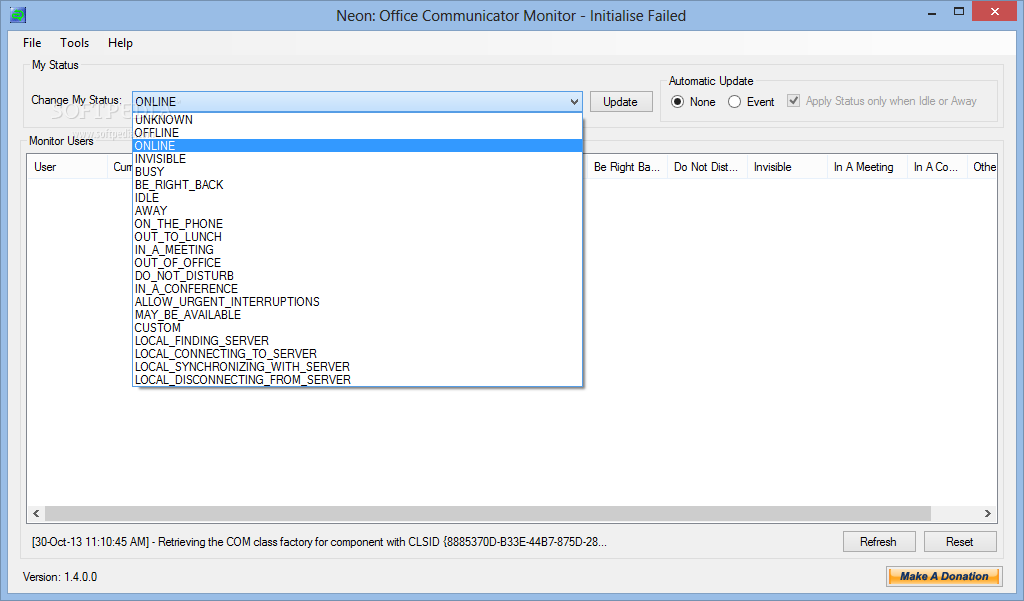Open the Help menu

pos(120,43)
